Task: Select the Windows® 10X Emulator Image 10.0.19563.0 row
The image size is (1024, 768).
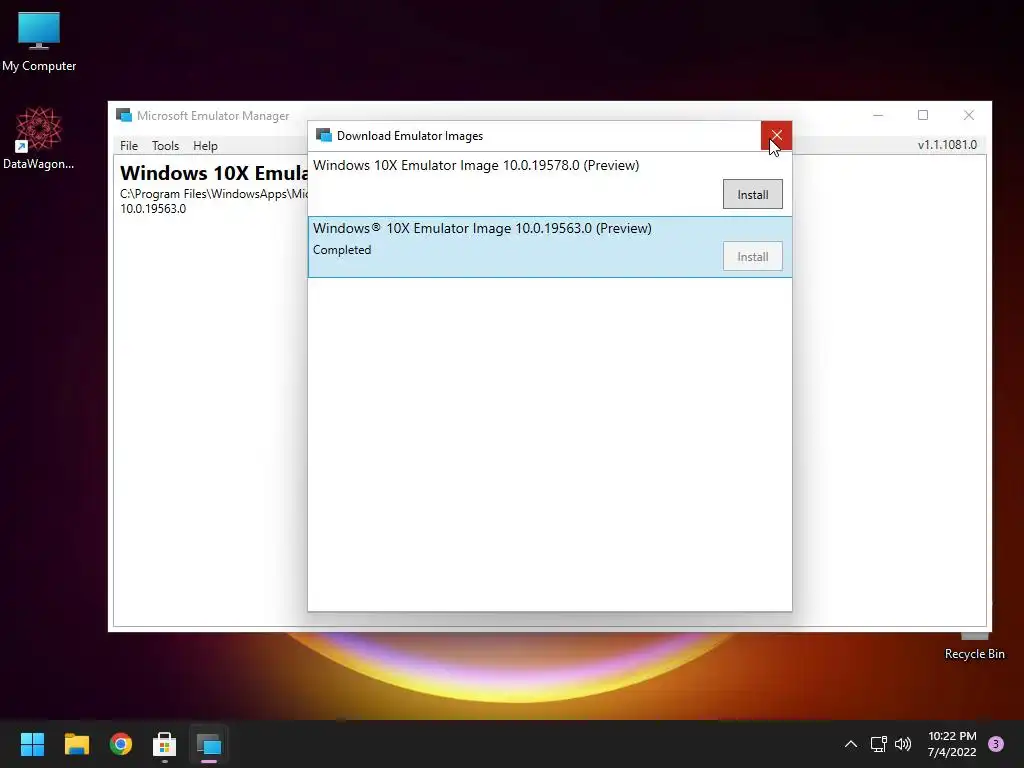Action: click(x=550, y=247)
